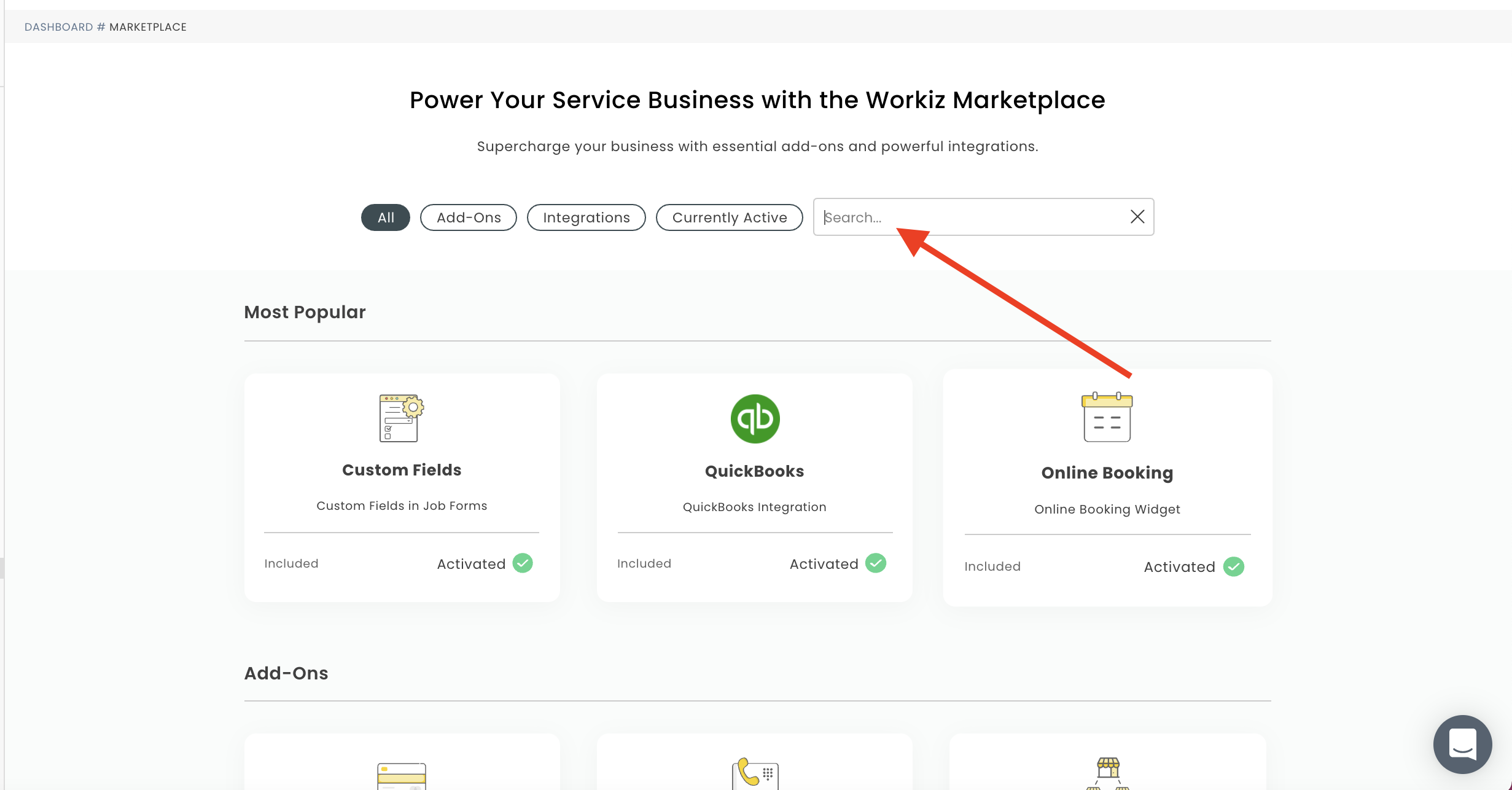Click Online Booking activated green checkmark
Viewport: 1512px width, 790px height.
[1233, 566]
